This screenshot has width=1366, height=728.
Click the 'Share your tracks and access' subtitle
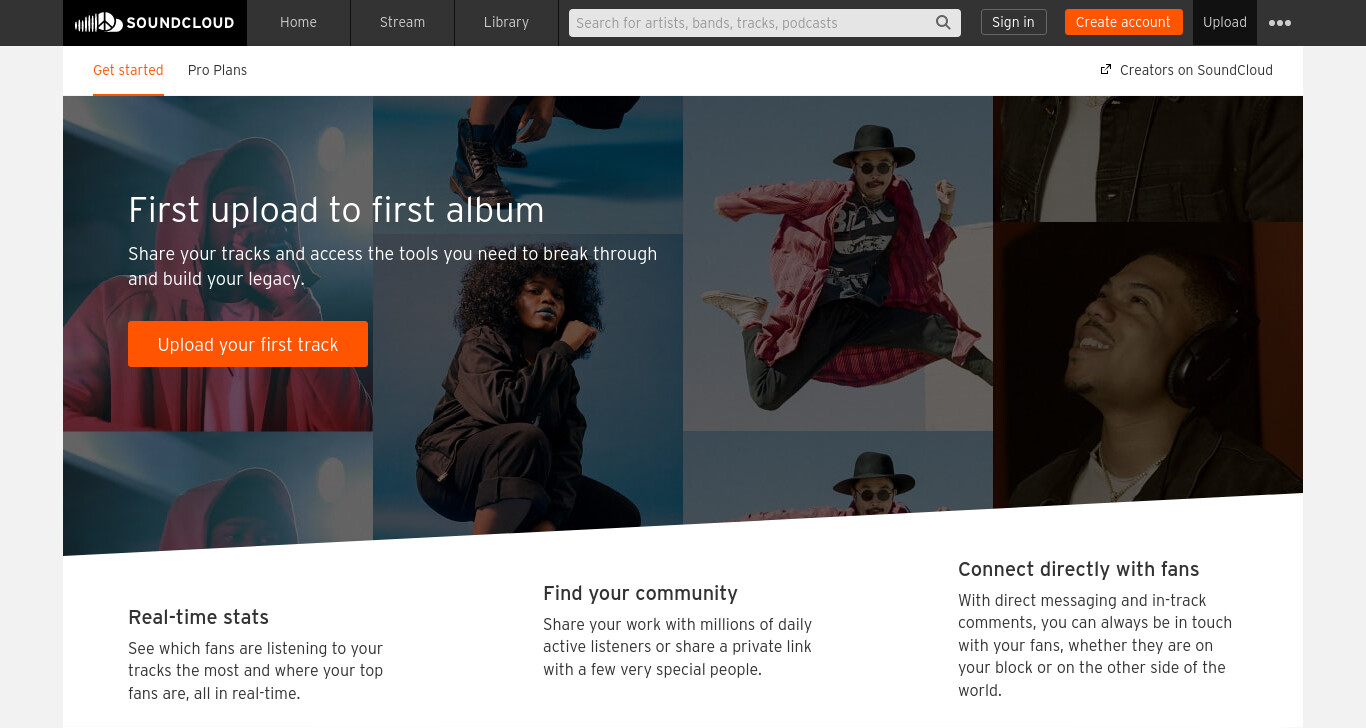392,266
